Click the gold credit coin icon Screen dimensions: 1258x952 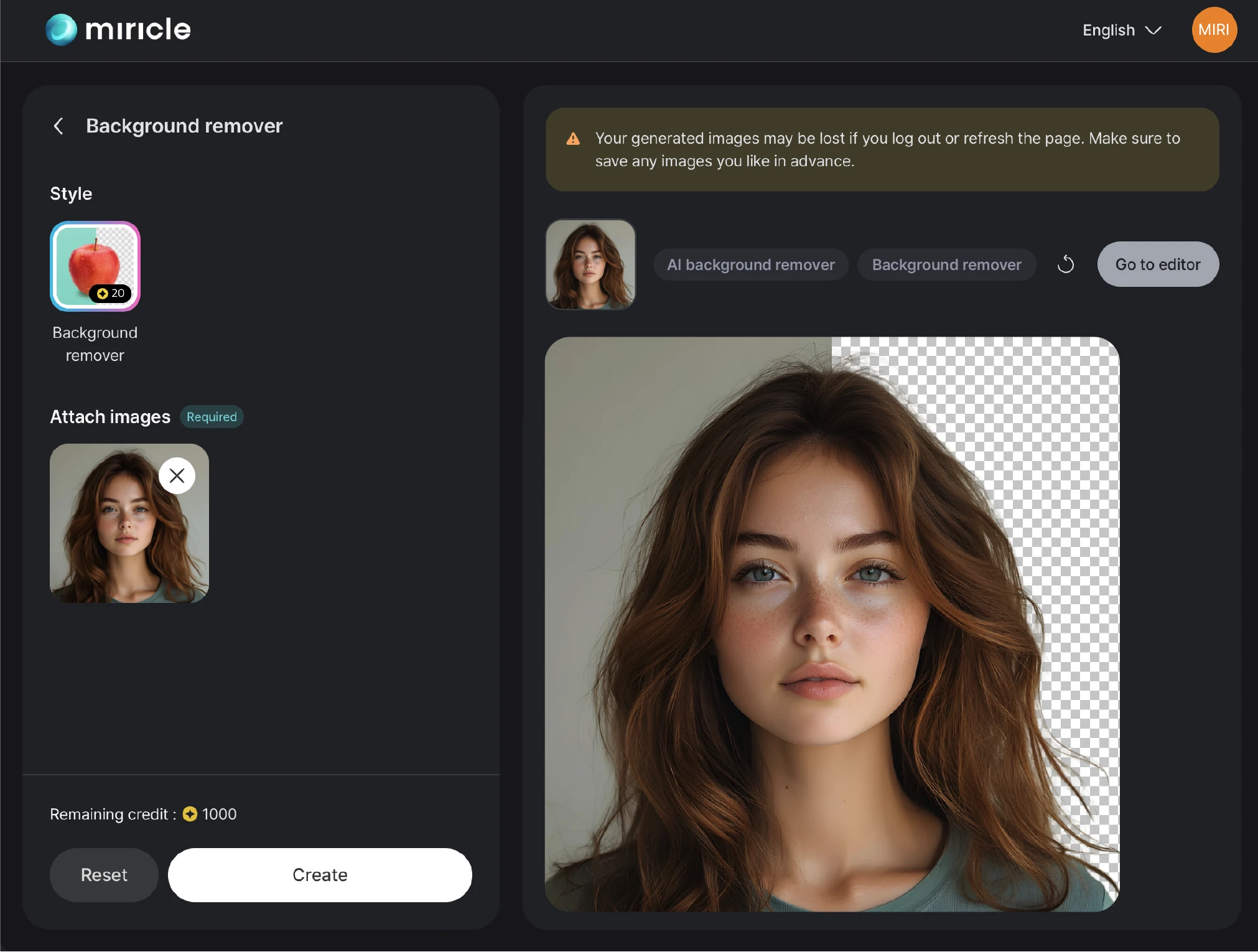point(190,814)
